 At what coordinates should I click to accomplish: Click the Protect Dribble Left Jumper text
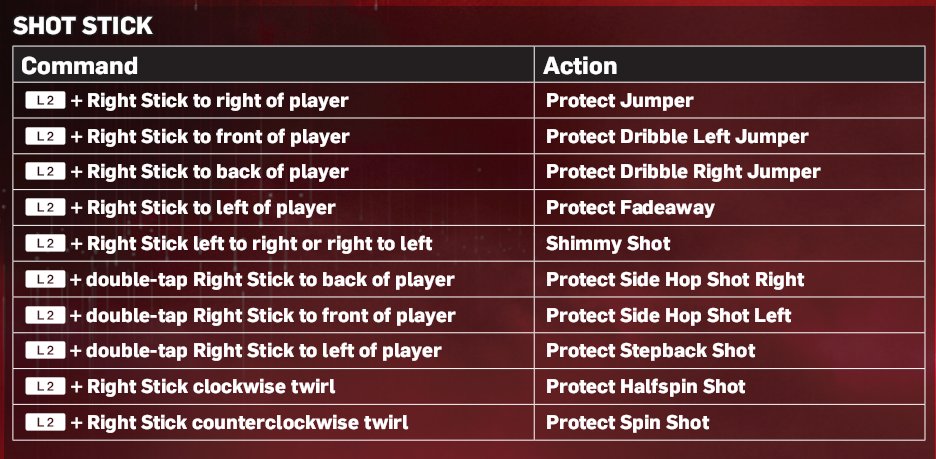coord(677,136)
